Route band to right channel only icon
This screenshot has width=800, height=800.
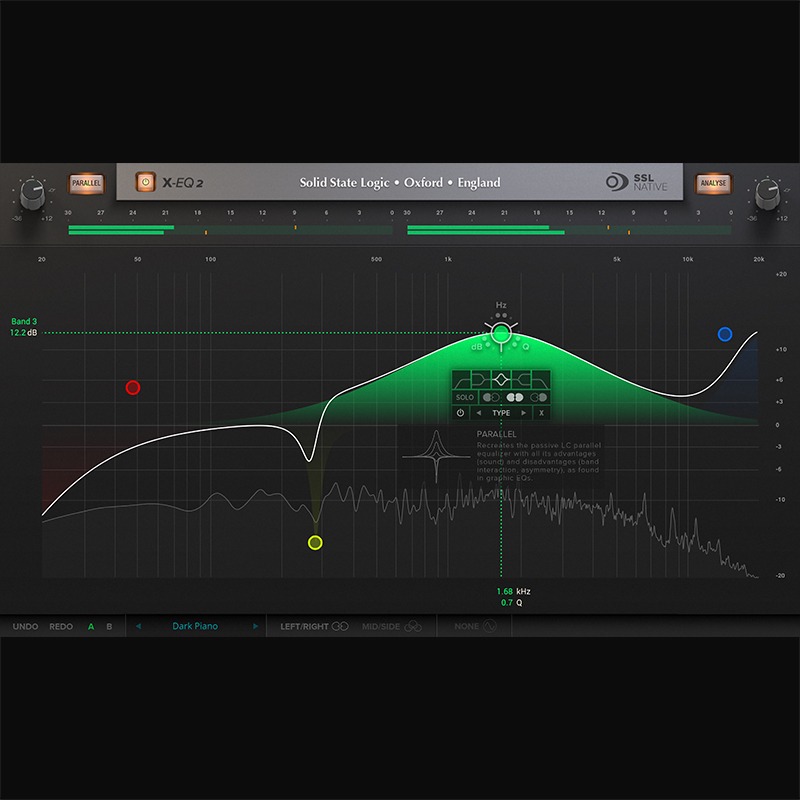[538, 397]
